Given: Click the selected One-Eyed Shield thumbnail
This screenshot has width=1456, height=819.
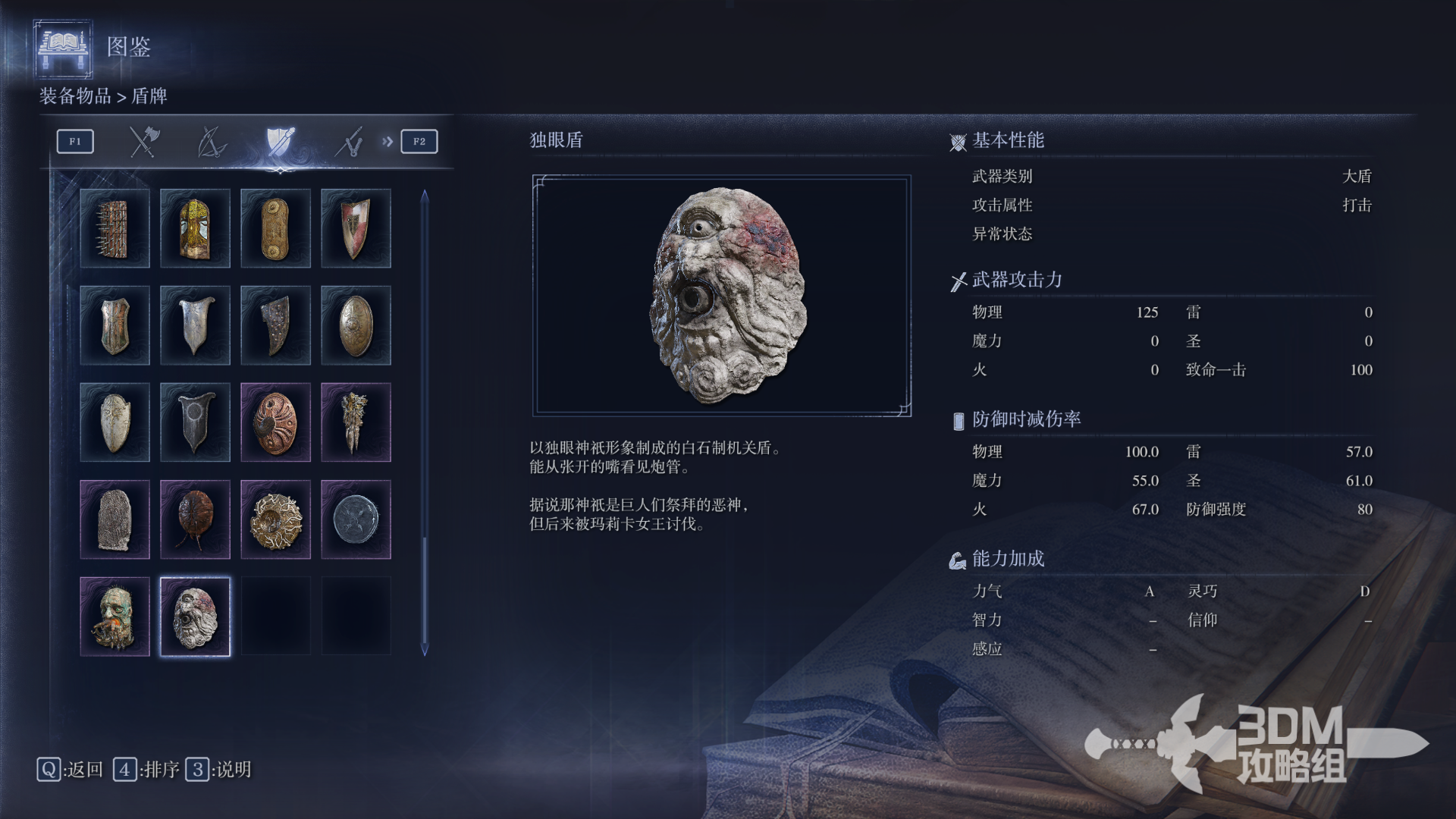Looking at the screenshot, I should tap(195, 617).
